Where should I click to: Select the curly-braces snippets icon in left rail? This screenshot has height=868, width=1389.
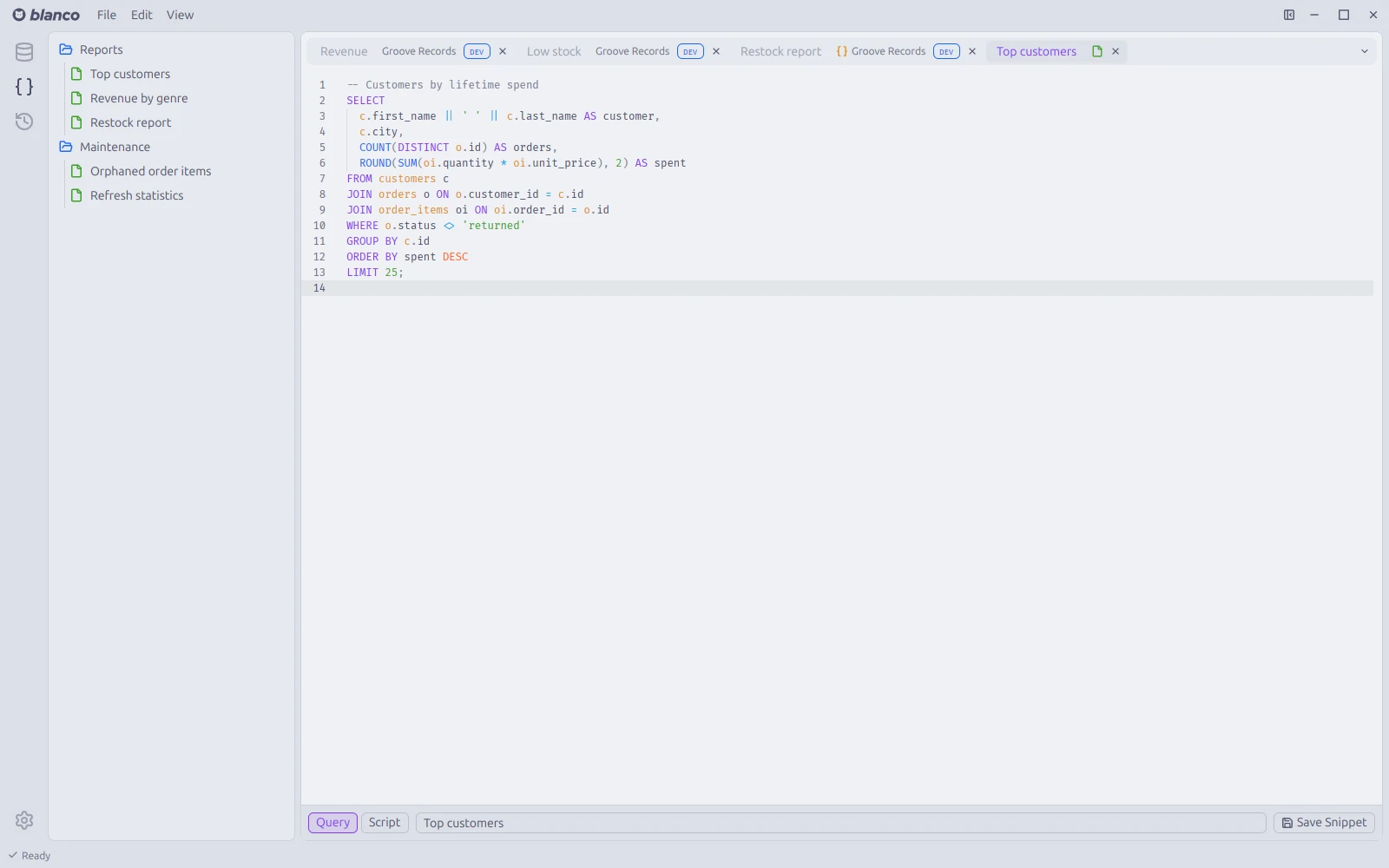(24, 87)
